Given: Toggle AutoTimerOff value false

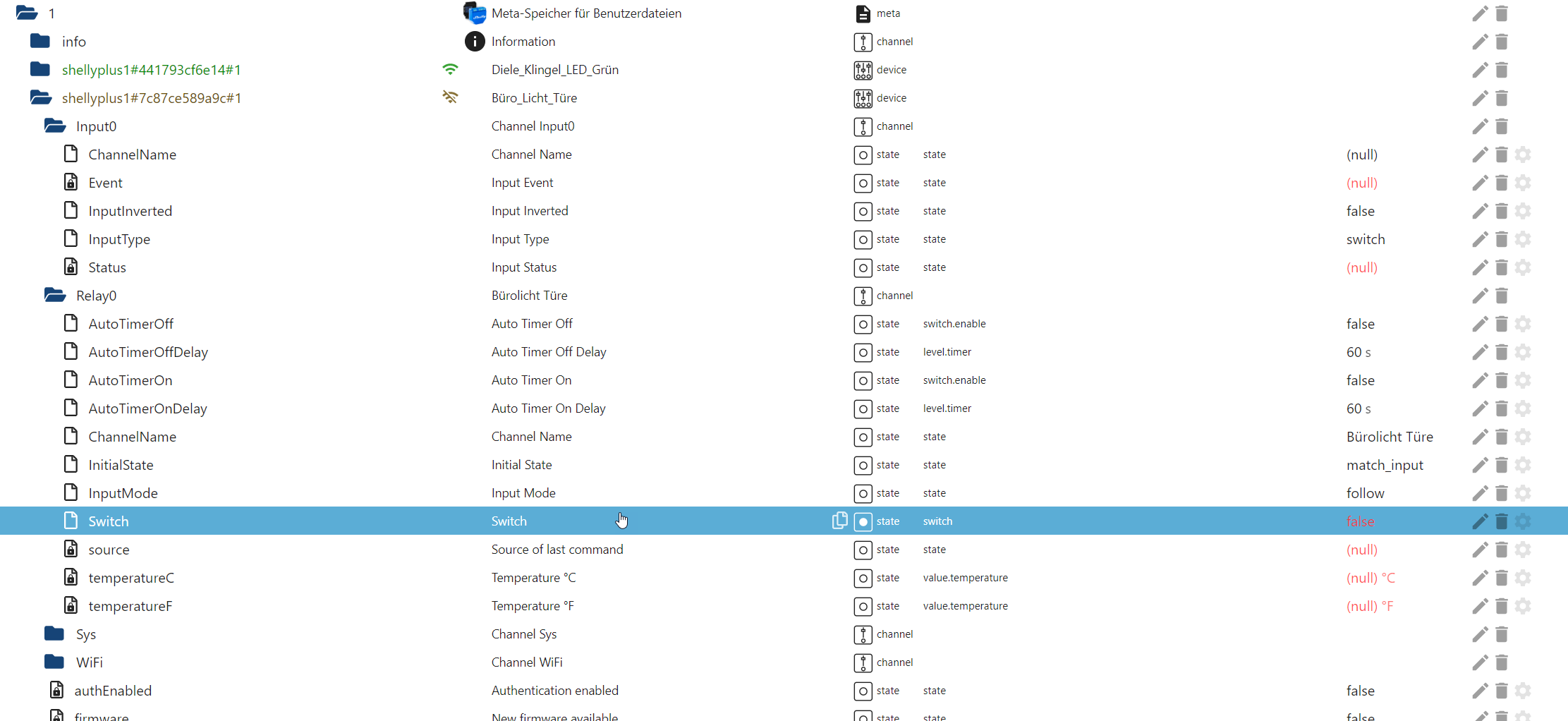Looking at the screenshot, I should (x=1360, y=324).
